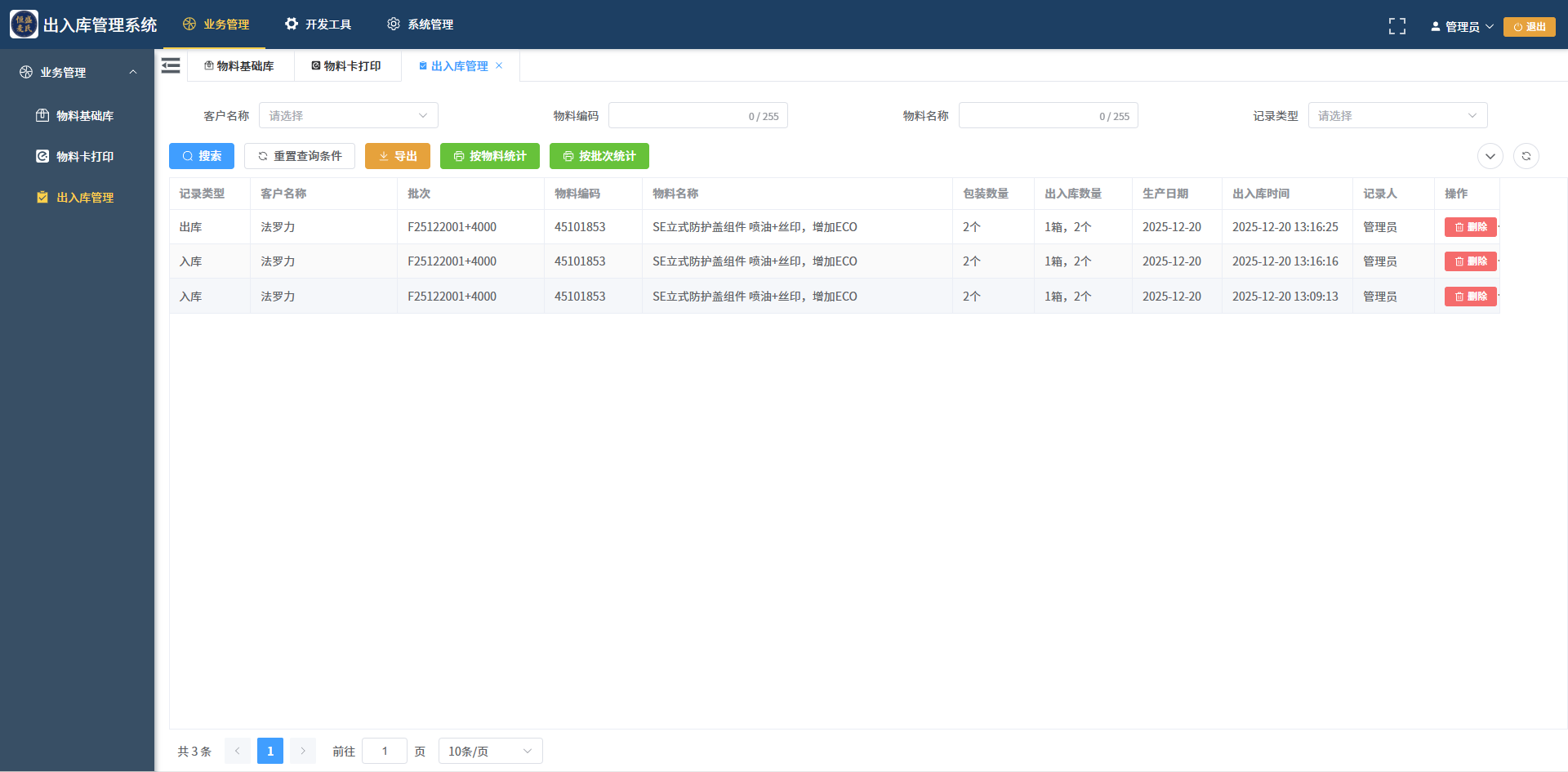1568x772 pixels.
Task: Open 物料基础库 in the sidebar
Action: point(84,116)
